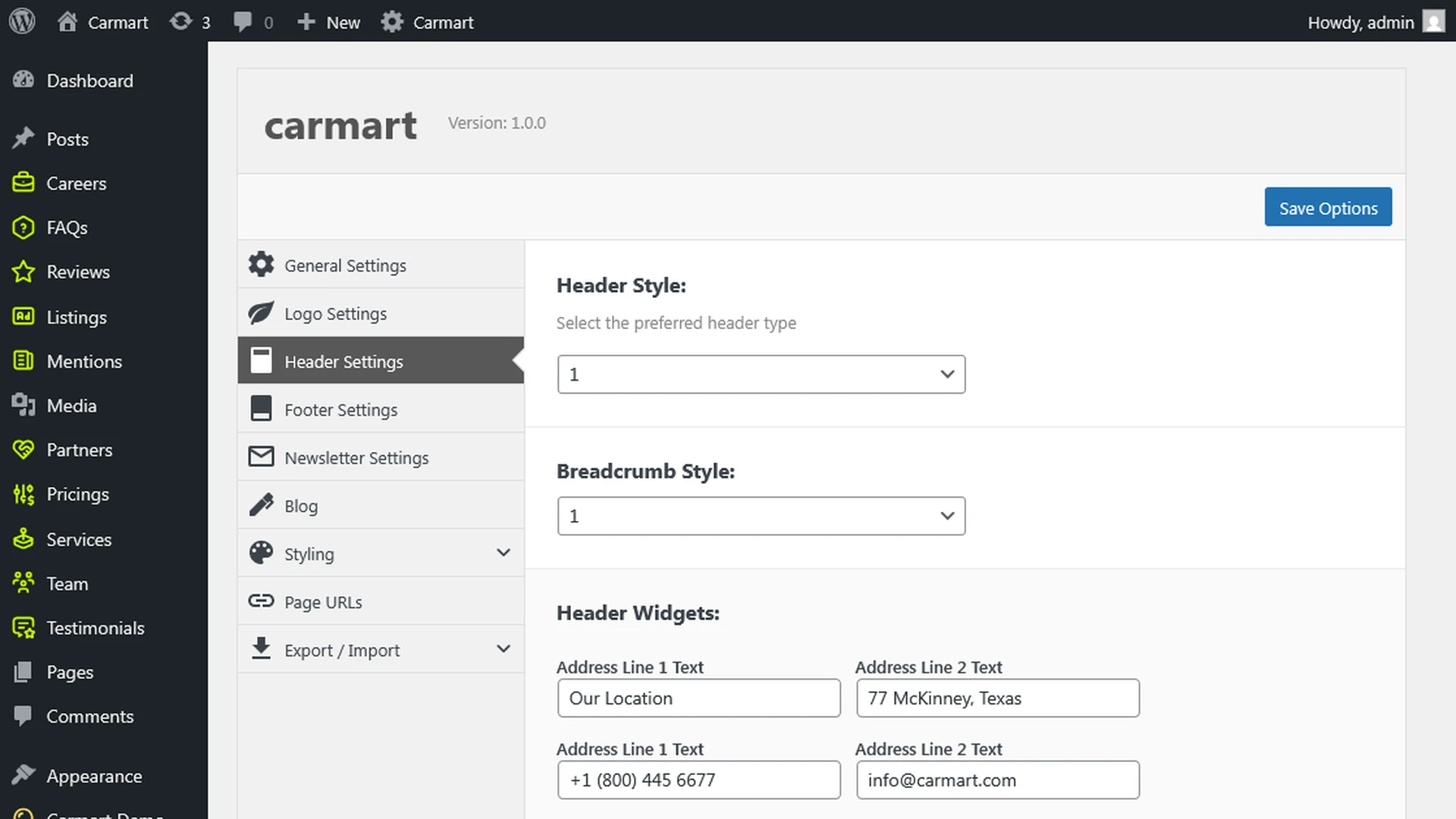Click the Pricings icon in sidebar
The width and height of the screenshot is (1456, 819).
(x=24, y=494)
